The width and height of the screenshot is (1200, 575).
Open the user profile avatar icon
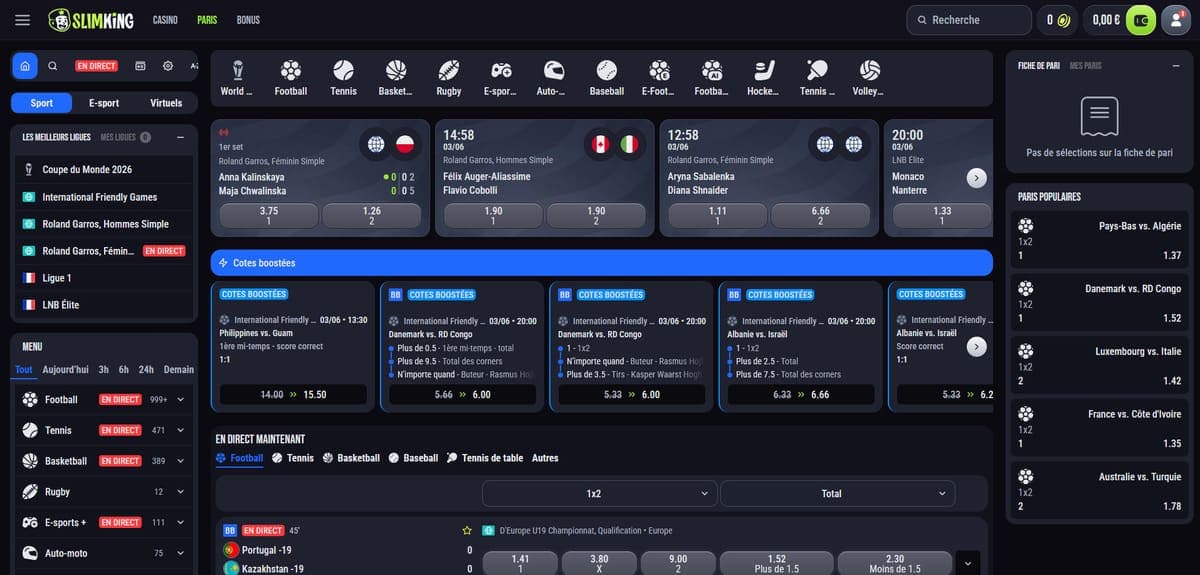[x=1175, y=20]
